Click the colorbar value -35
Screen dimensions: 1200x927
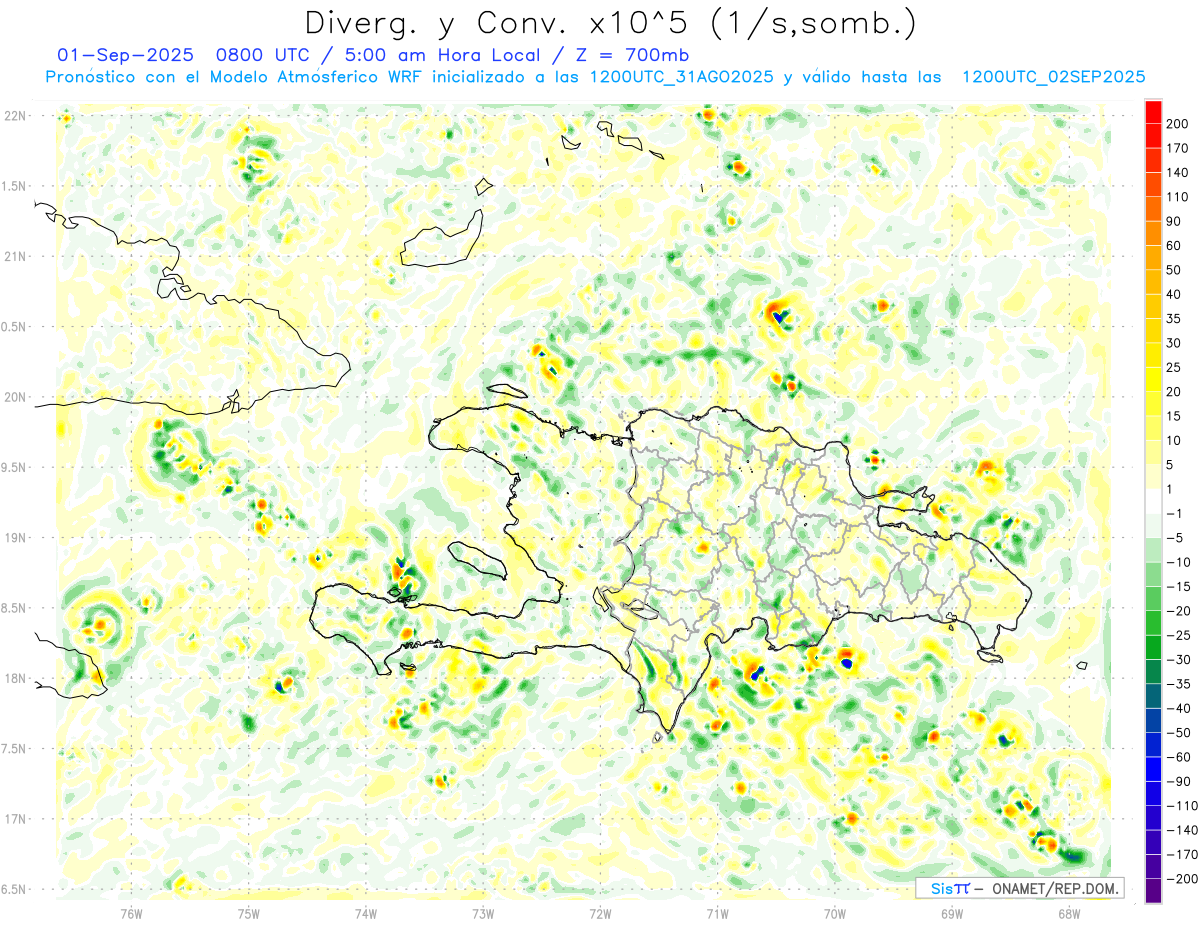tap(1180, 685)
